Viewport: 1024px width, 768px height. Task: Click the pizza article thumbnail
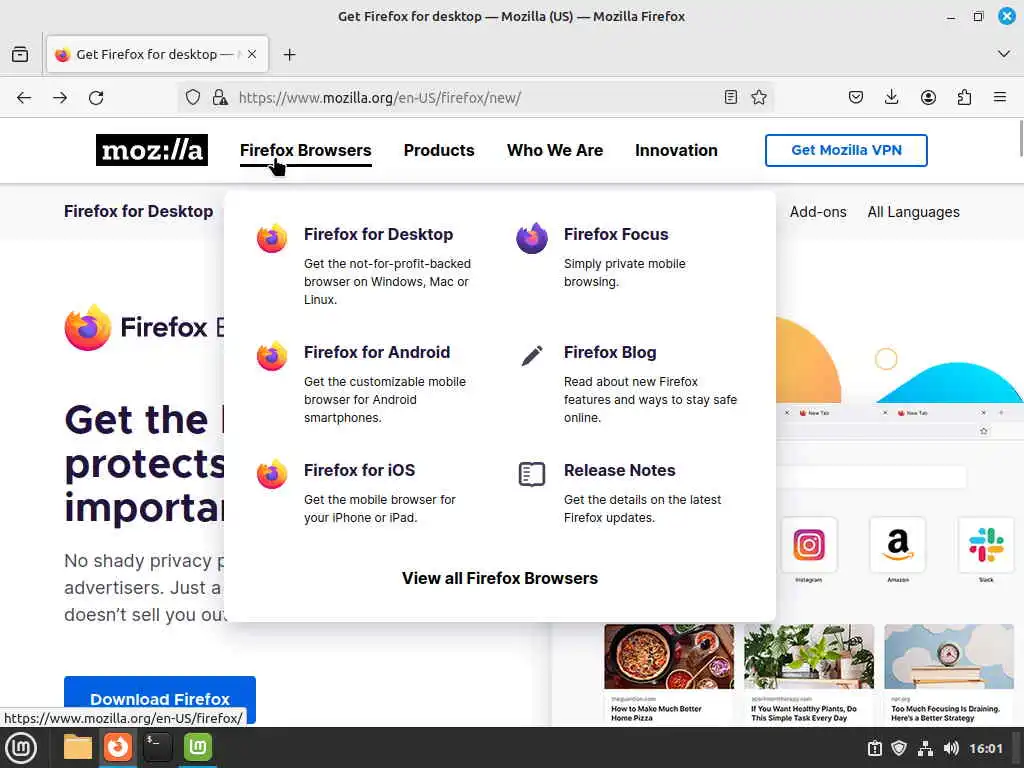[x=669, y=656]
